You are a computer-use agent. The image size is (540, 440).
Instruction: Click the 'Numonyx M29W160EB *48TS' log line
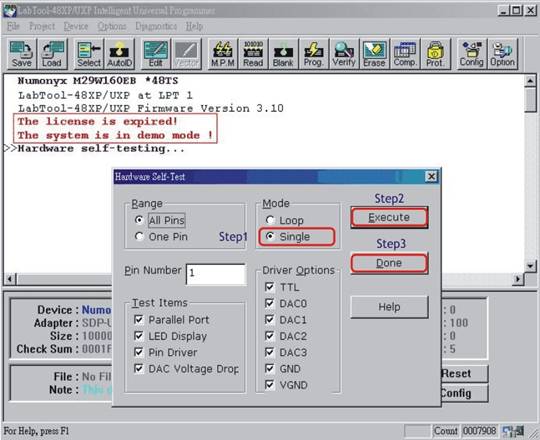click(98, 81)
